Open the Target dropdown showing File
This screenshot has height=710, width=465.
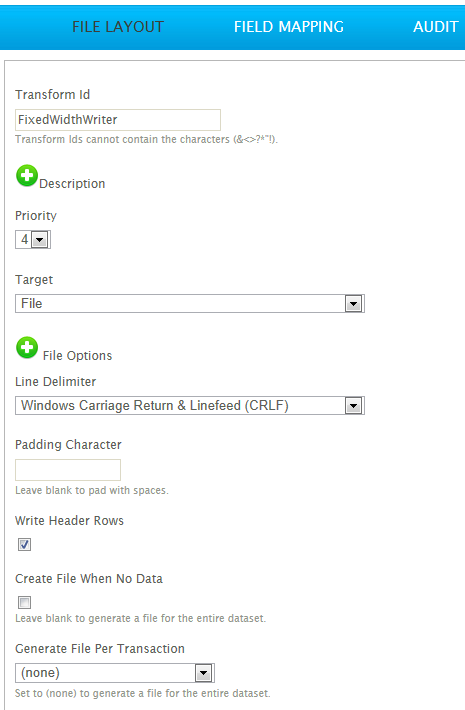[190, 303]
